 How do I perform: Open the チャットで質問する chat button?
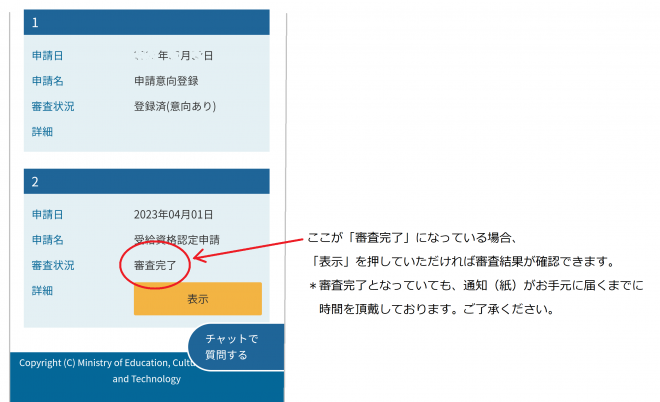236,347
